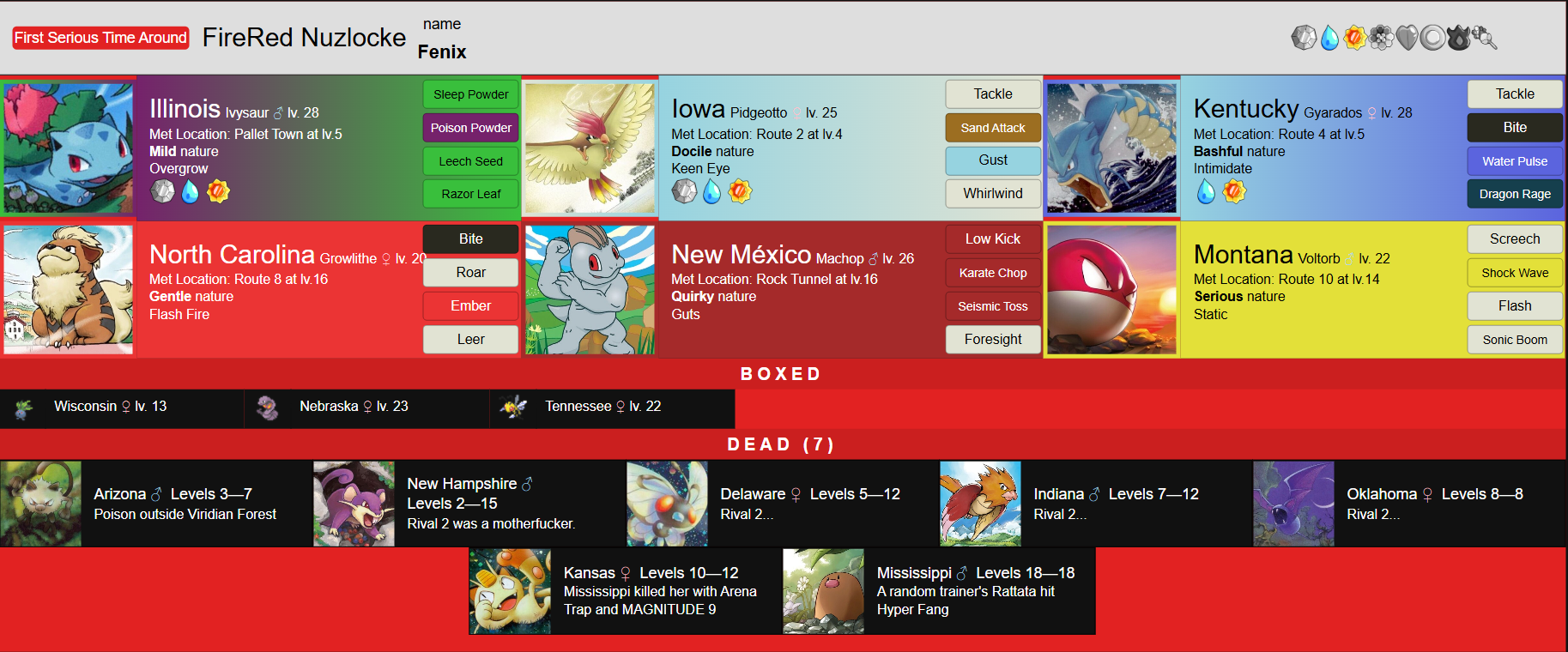Click Iowa's Boulder Badge icon

coord(684,191)
